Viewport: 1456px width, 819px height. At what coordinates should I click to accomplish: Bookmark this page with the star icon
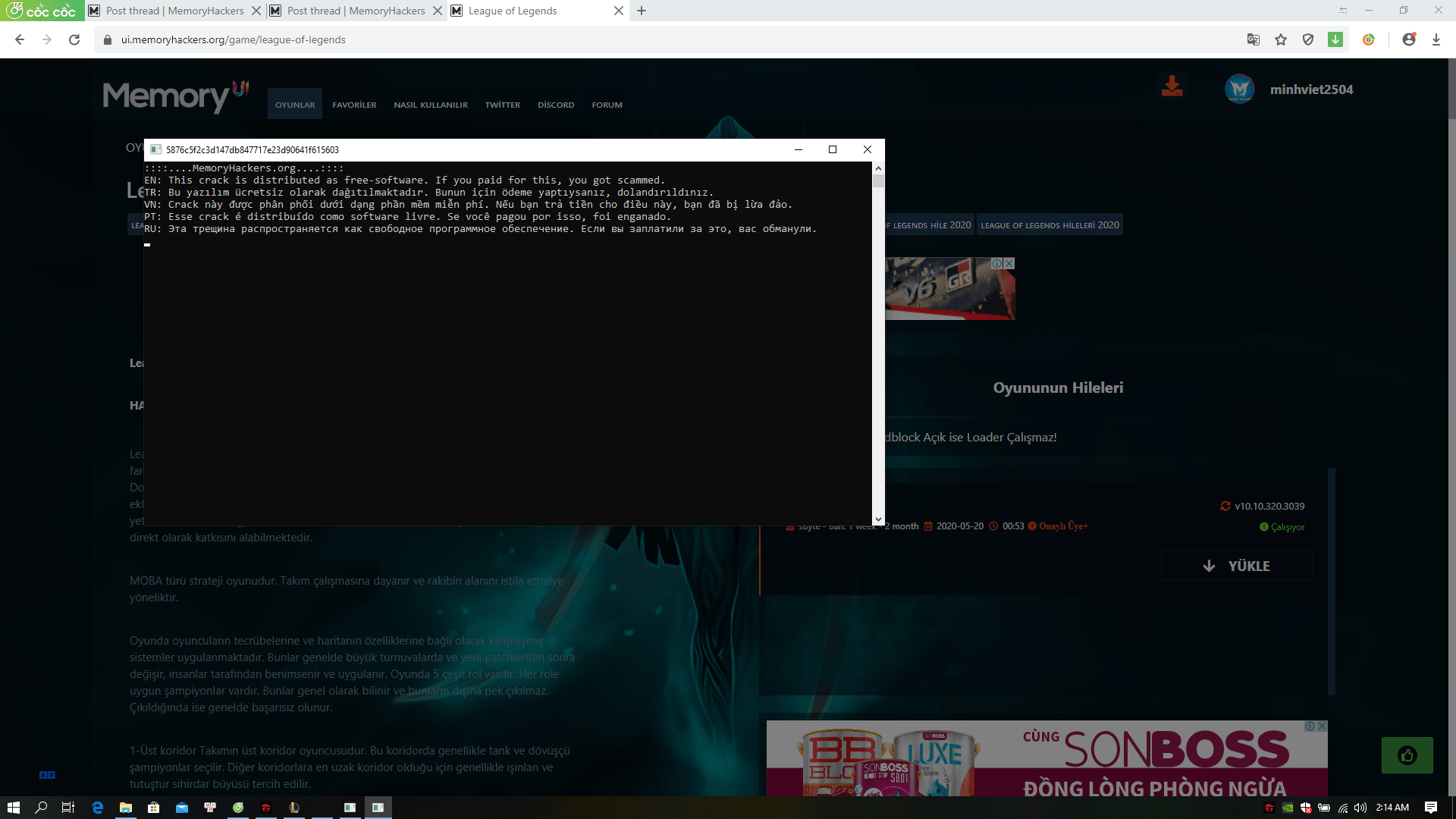click(1281, 39)
